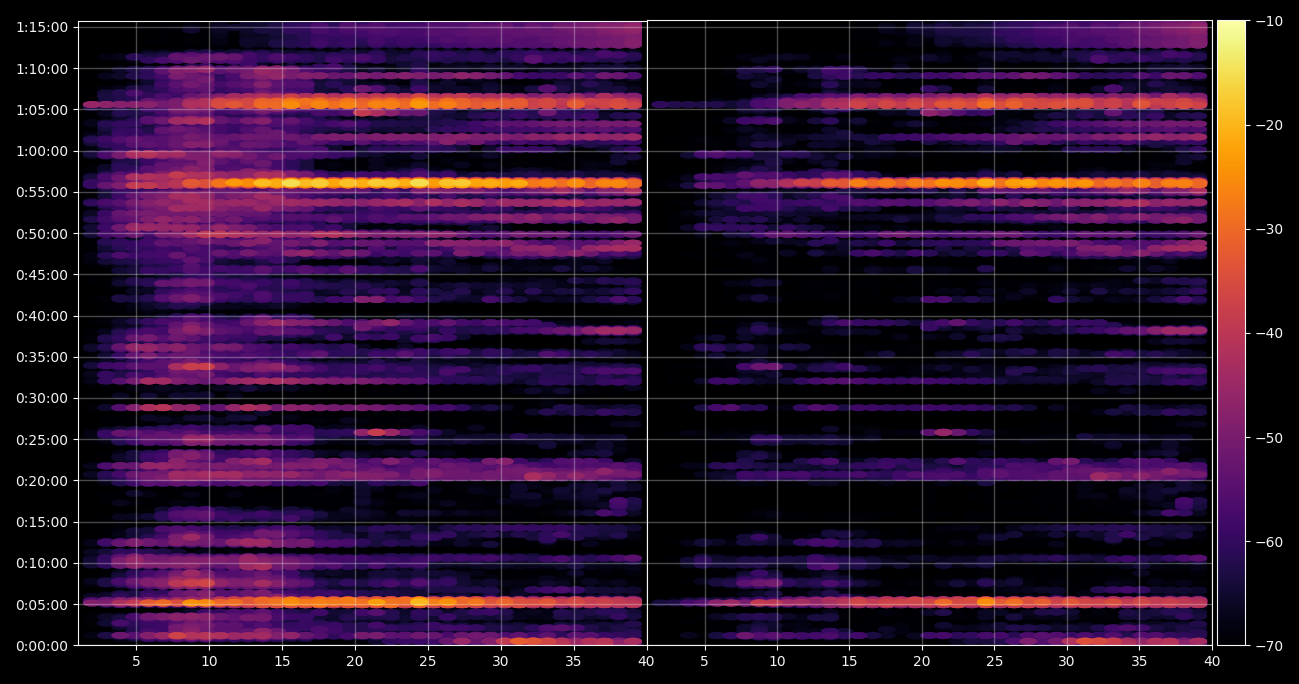Click the 0:10:00 y-axis tick label
The width and height of the screenshot is (1299, 684).
tap(42, 563)
